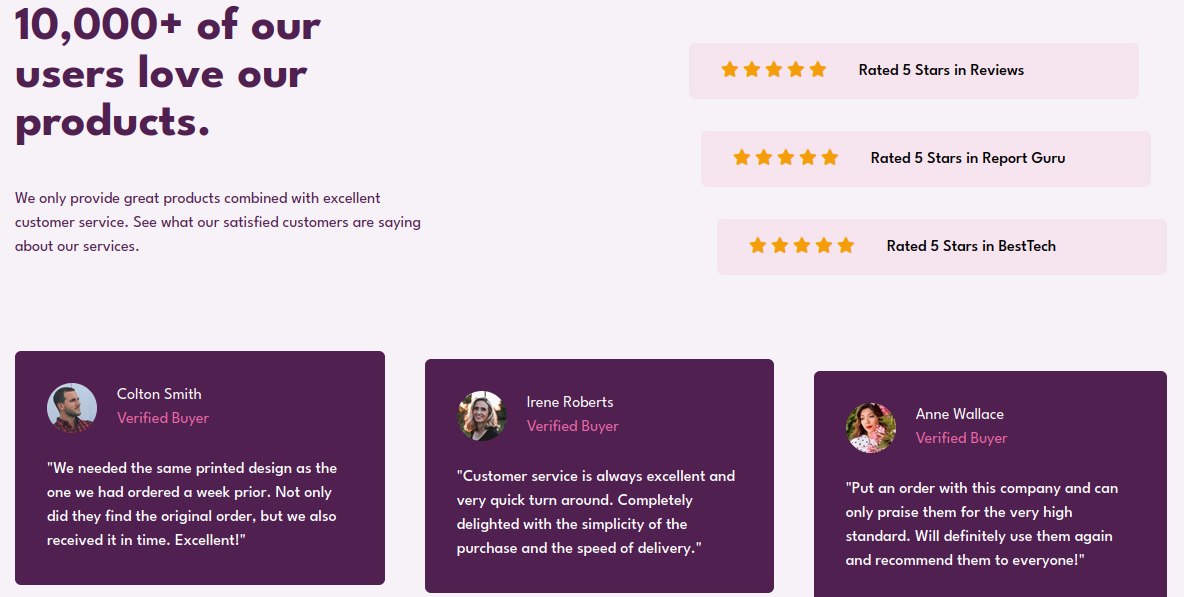This screenshot has height=597, width=1184.
Task: Click the first star in the Reviews rating
Action: pyautogui.click(x=730, y=69)
